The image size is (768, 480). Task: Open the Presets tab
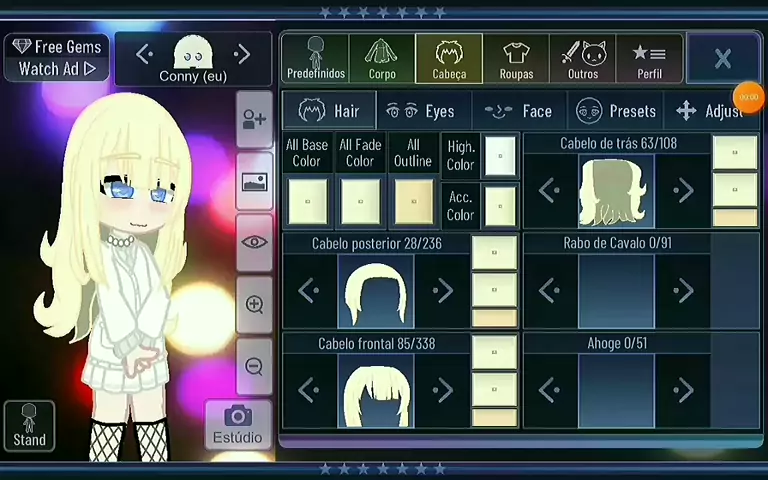click(x=617, y=111)
